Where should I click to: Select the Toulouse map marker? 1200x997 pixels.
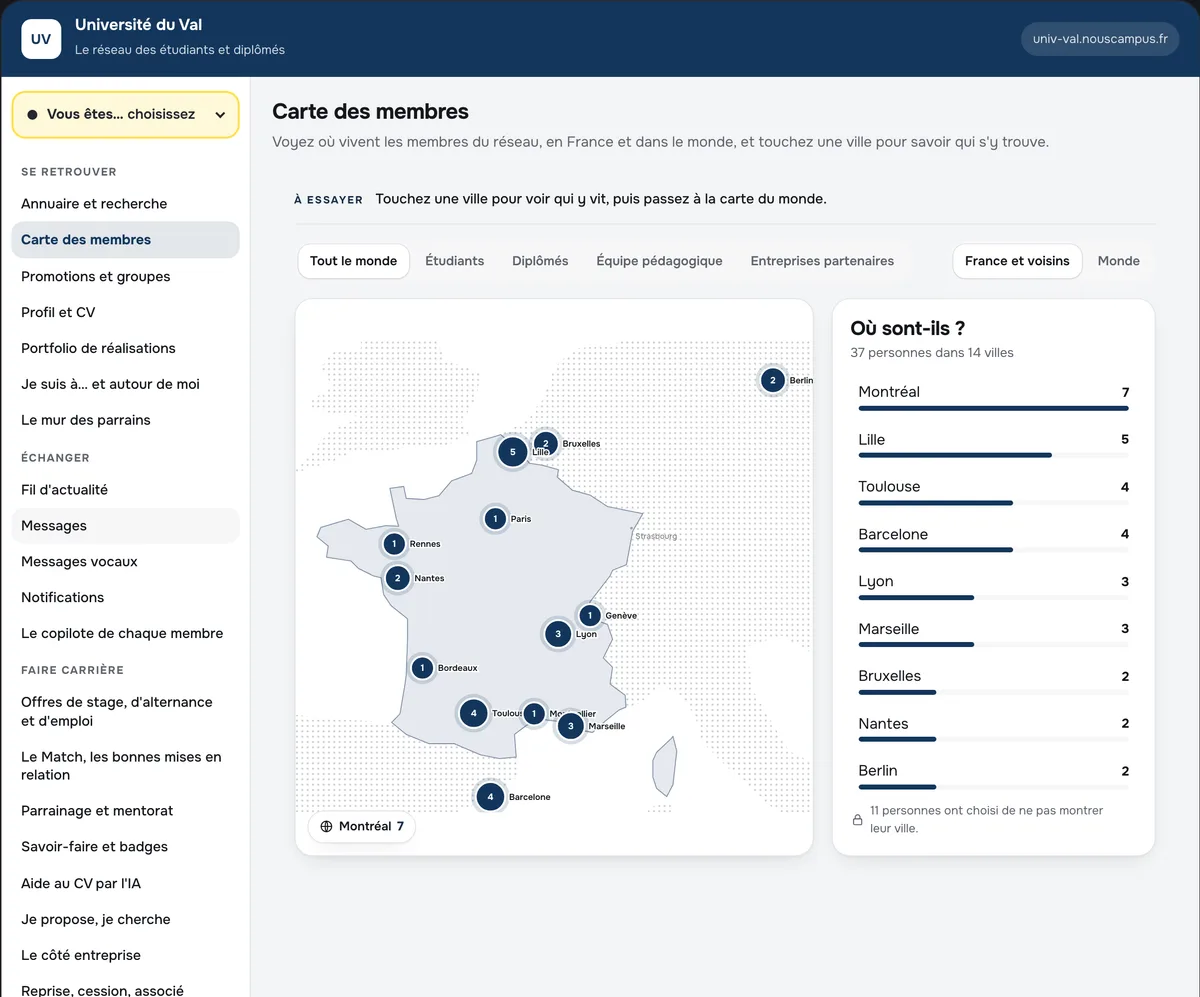tap(473, 713)
